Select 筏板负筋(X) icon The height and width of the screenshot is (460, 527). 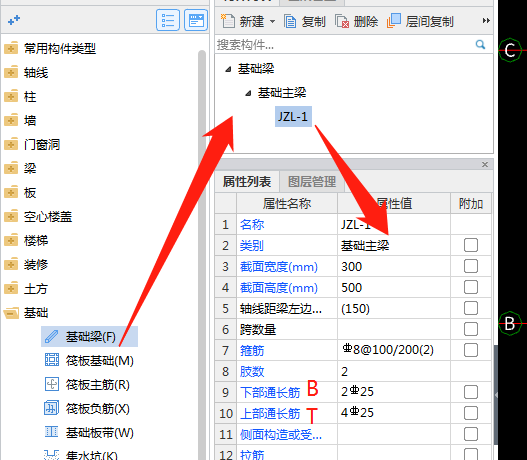(52, 408)
